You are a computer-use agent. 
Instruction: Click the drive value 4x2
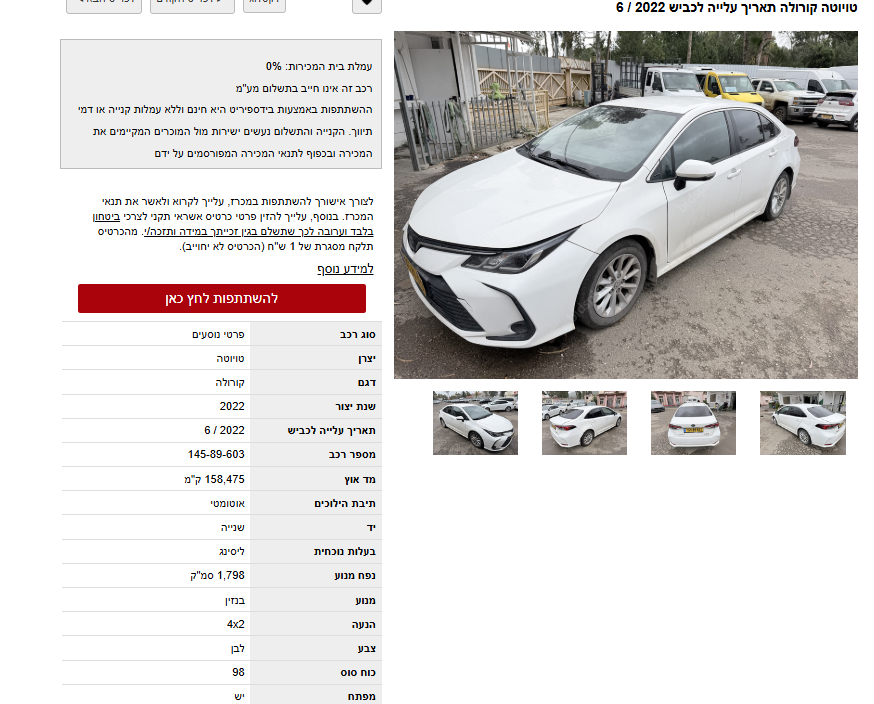point(236,624)
